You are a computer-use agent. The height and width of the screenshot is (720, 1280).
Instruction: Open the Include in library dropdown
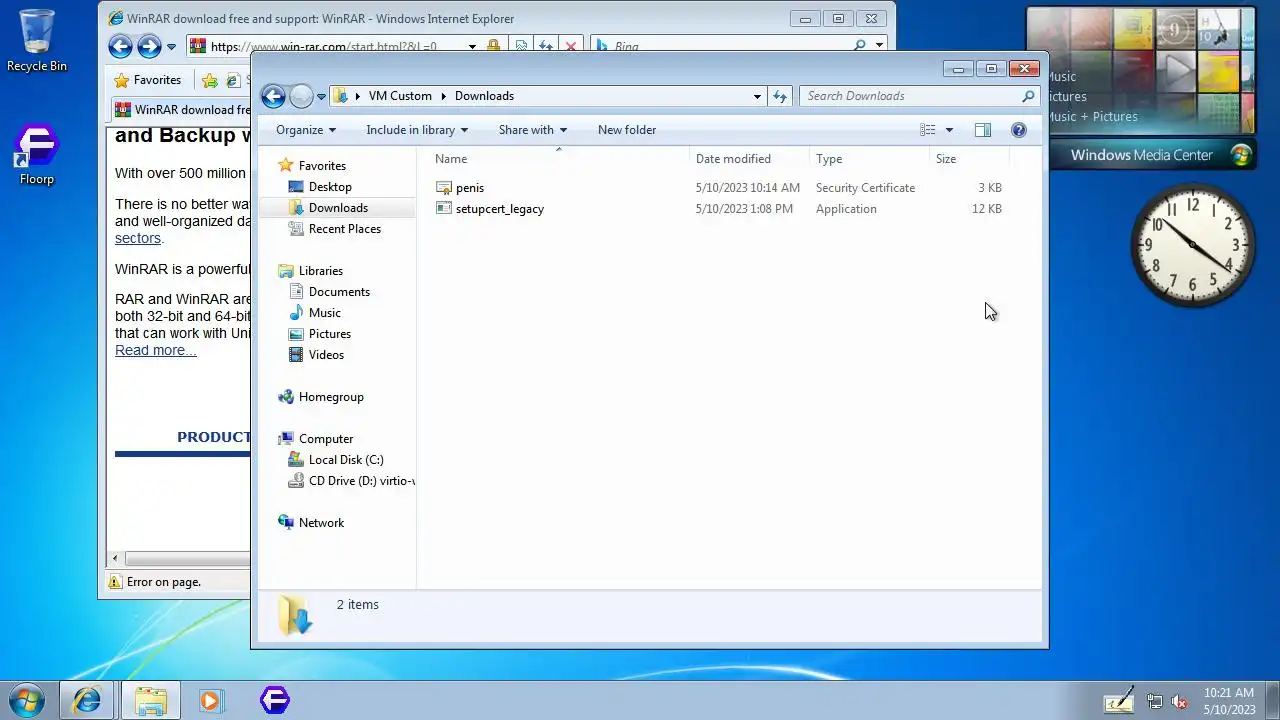coord(417,130)
